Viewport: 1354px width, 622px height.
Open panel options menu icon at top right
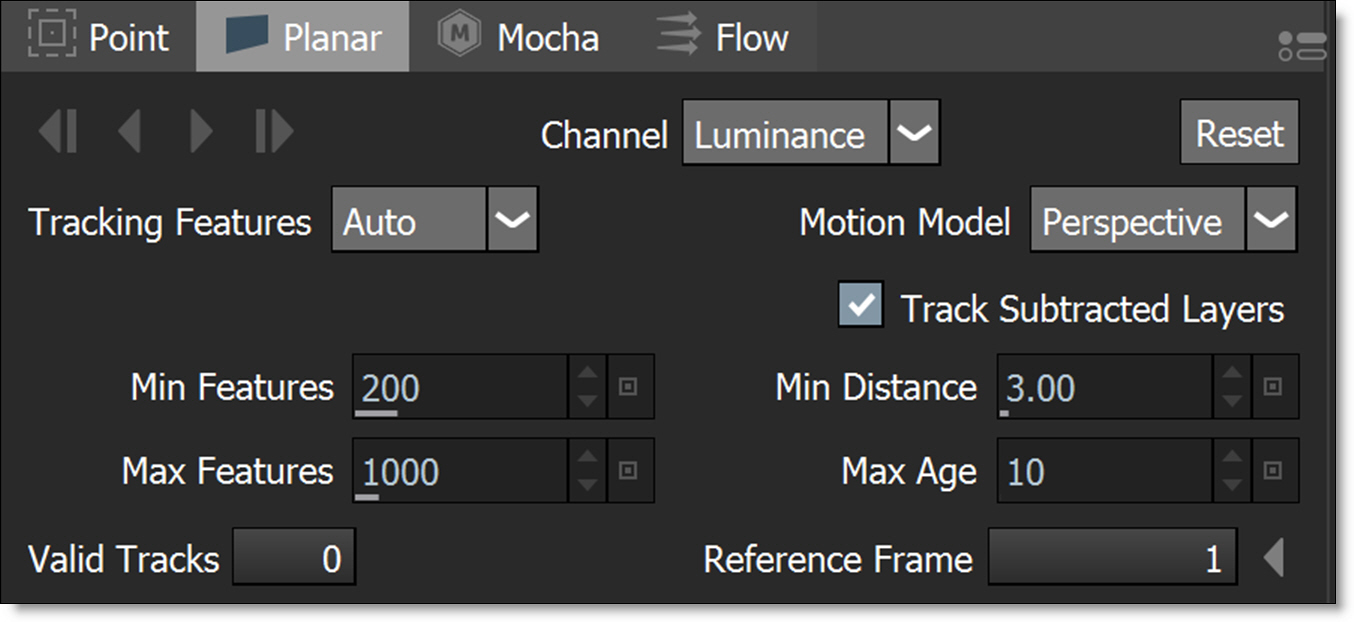coord(1301,46)
